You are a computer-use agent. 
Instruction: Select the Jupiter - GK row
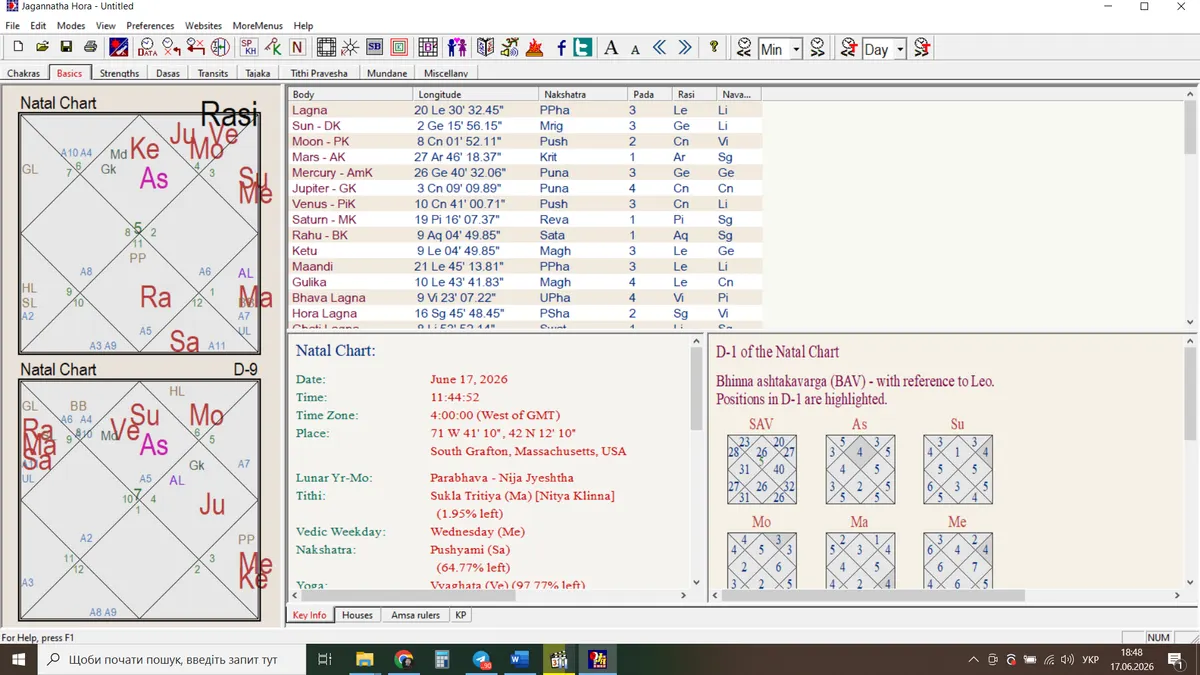point(525,188)
